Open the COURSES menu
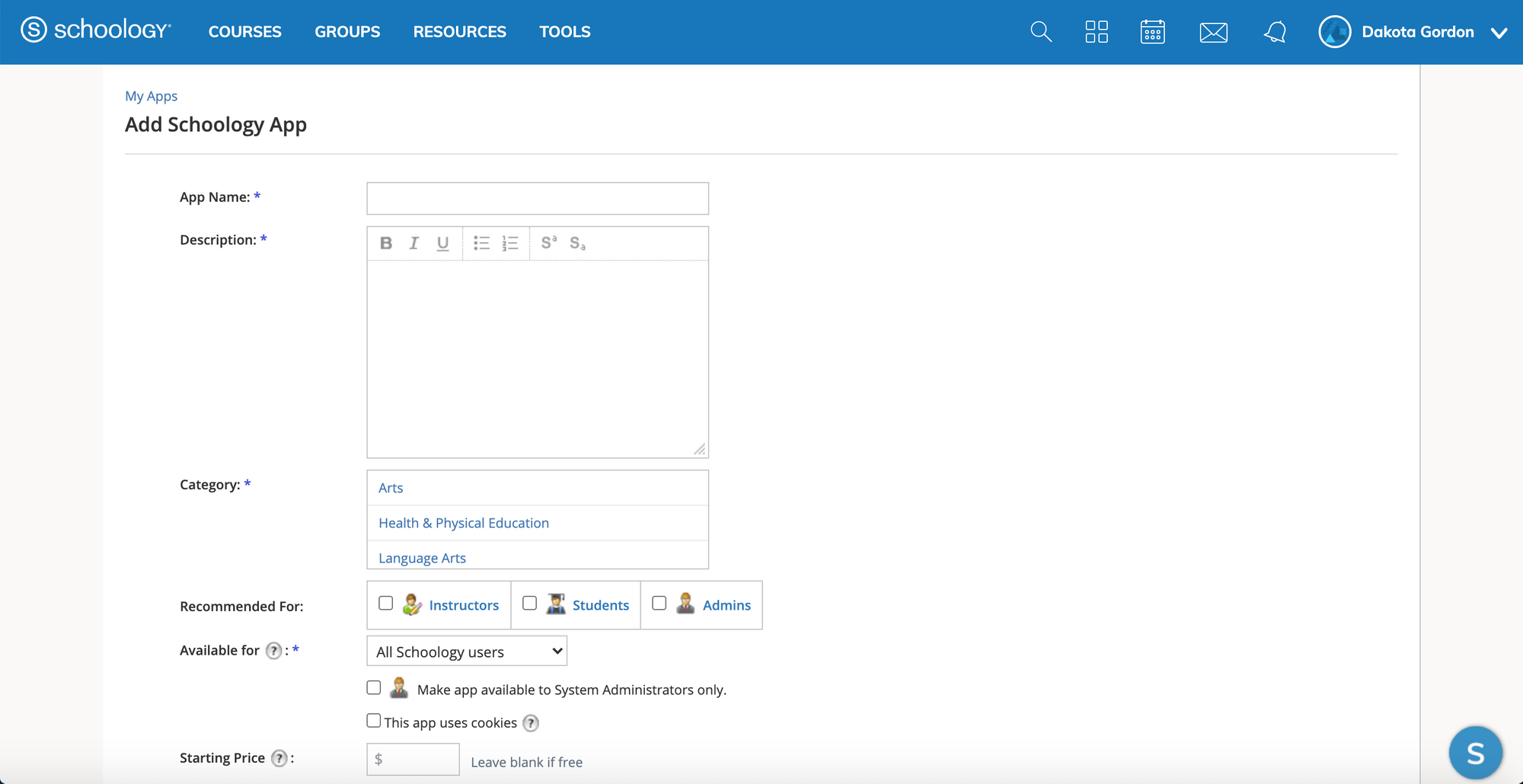 pos(244,31)
